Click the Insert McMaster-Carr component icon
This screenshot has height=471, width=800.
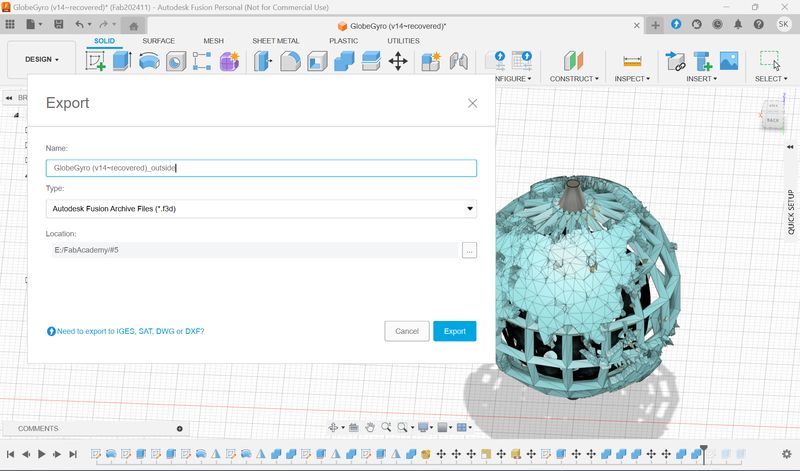(x=703, y=61)
